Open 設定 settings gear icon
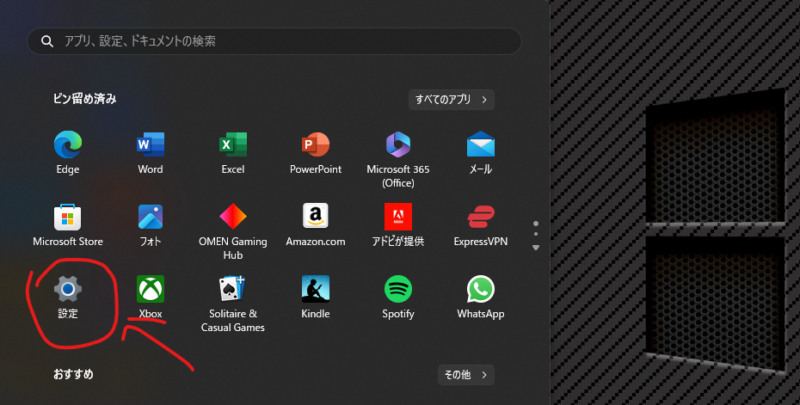The image size is (800, 405). point(68,289)
